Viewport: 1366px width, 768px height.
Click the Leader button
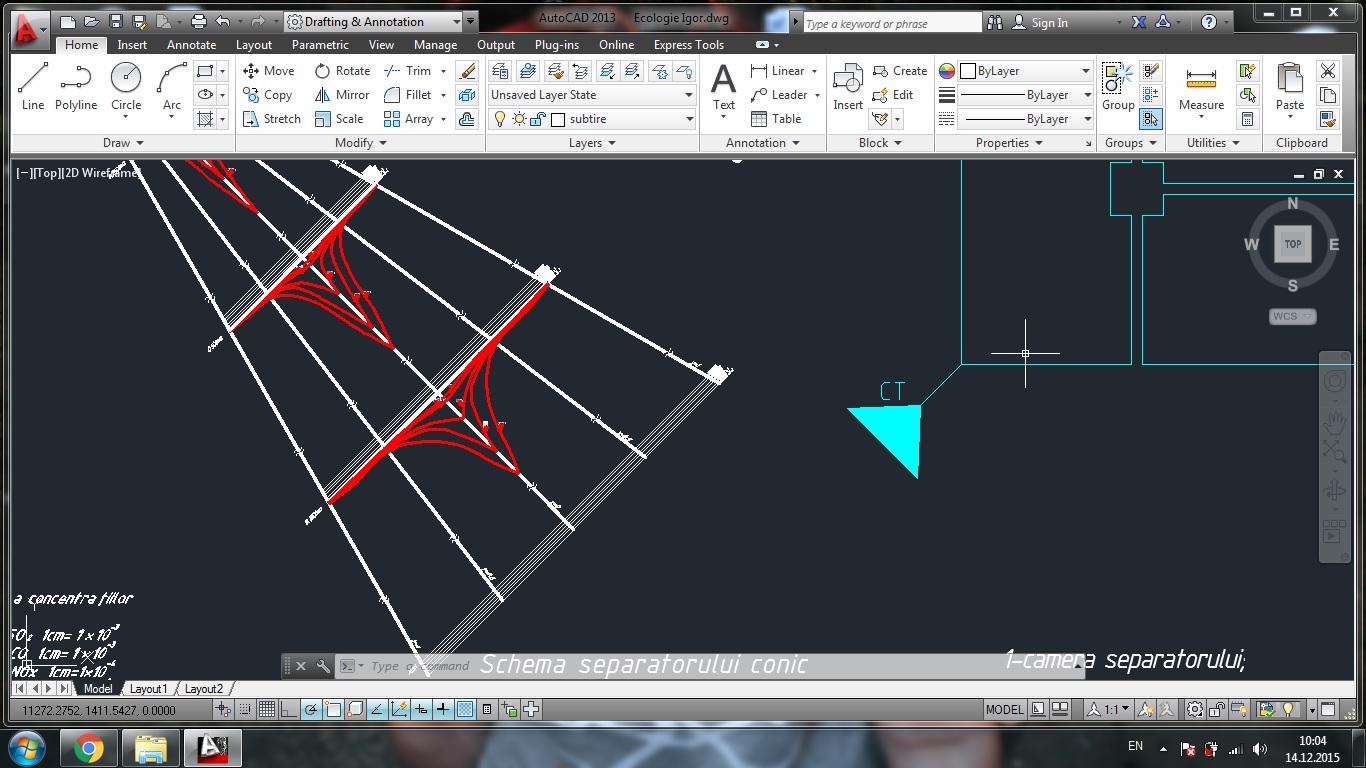tap(780, 95)
